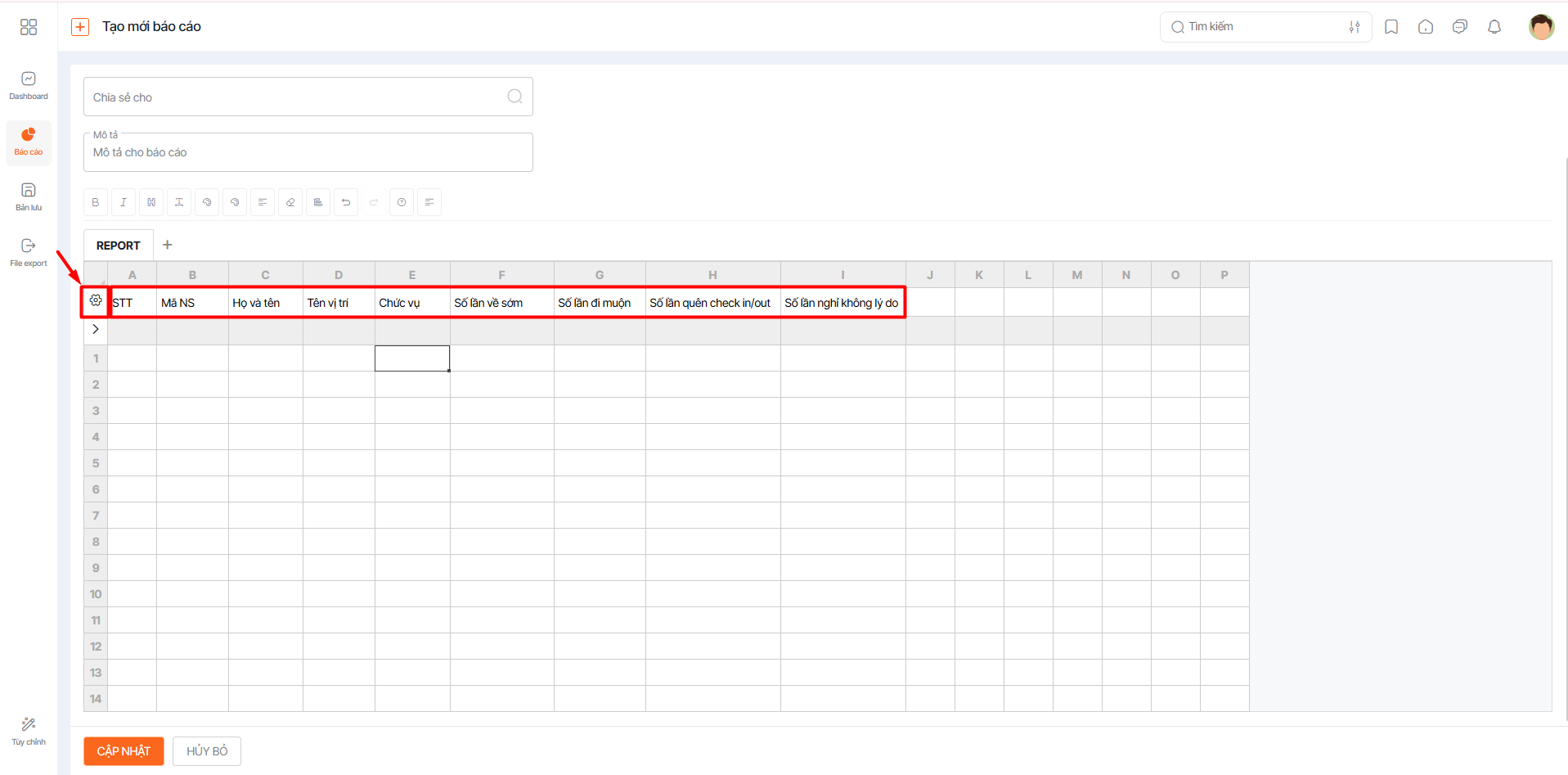Expand the row with chevron arrow
The image size is (1568, 775).
click(x=96, y=329)
